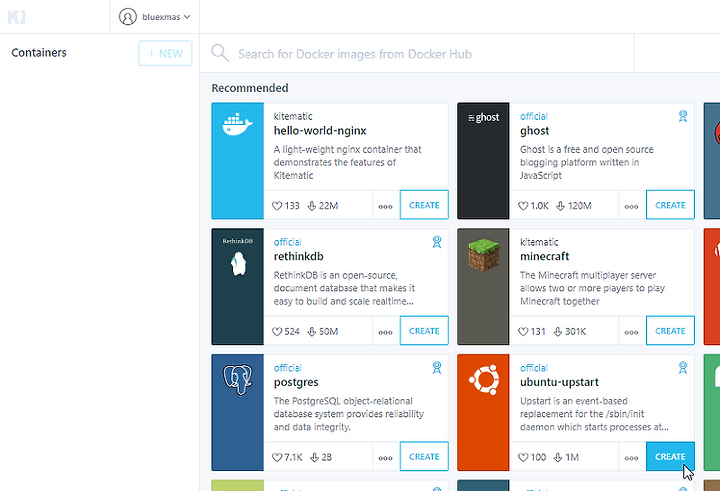Open more options for postgres

[x=385, y=458]
